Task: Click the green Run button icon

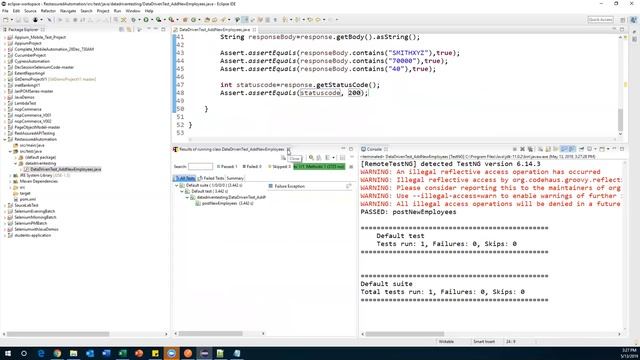Action: tap(146, 20)
